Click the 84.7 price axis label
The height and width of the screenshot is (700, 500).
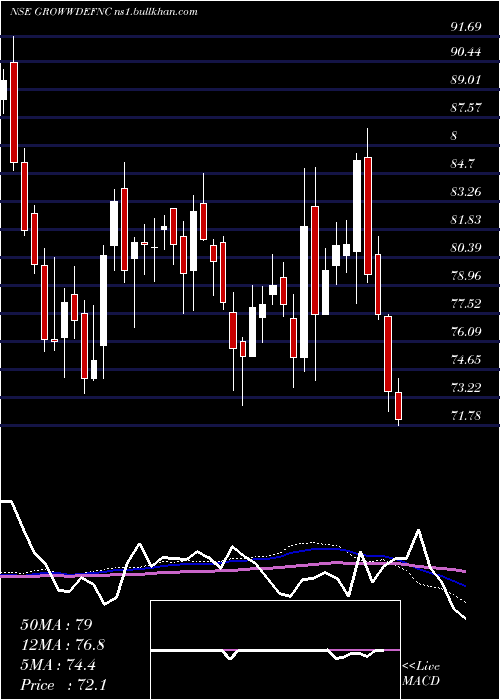click(x=462, y=164)
